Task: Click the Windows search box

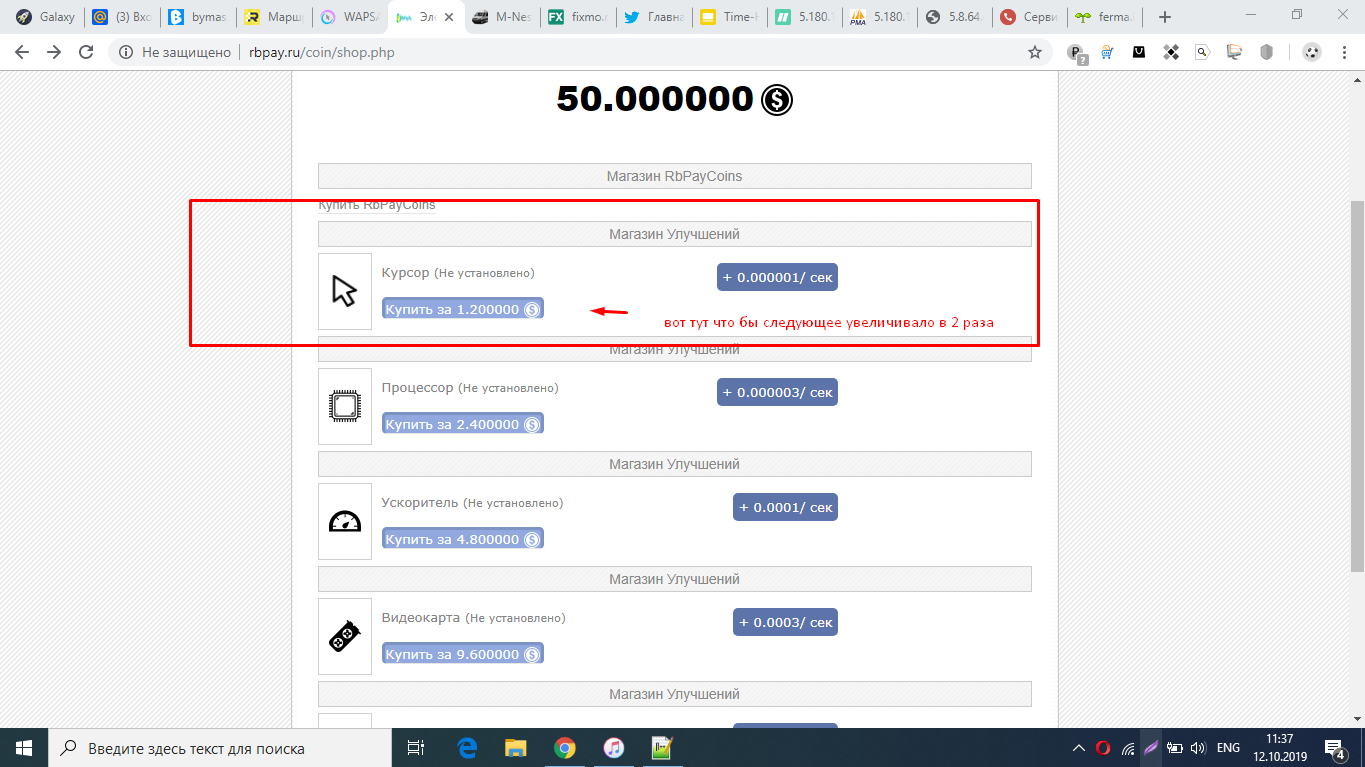Action: click(x=220, y=748)
